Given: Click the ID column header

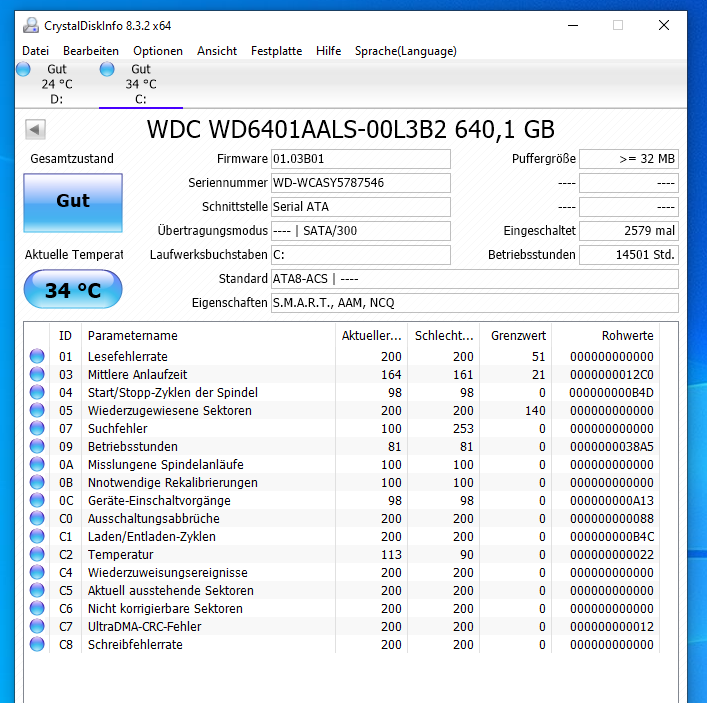Looking at the screenshot, I should [x=65, y=335].
